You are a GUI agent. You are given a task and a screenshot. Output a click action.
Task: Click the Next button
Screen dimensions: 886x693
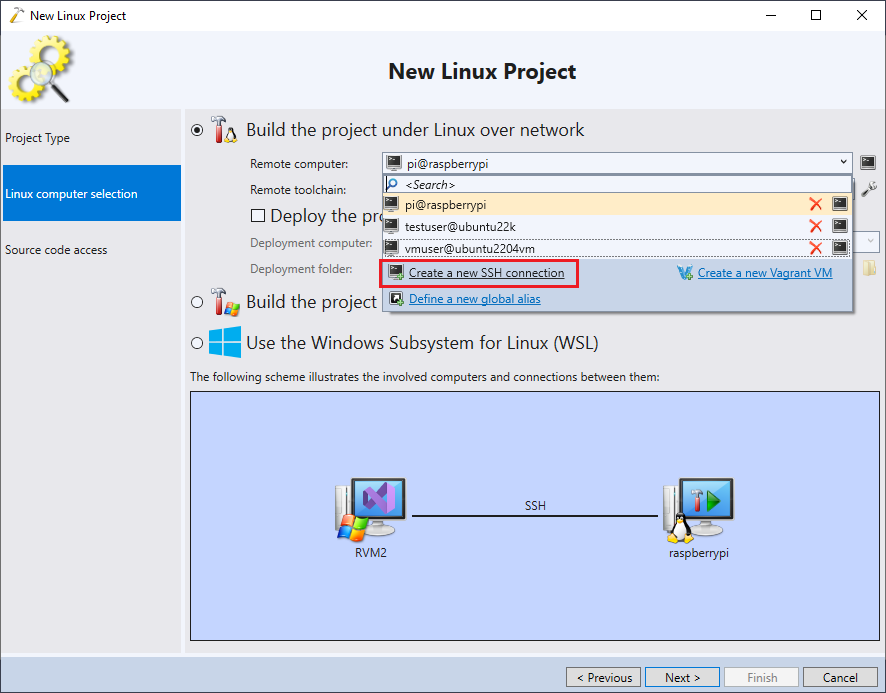click(x=682, y=677)
